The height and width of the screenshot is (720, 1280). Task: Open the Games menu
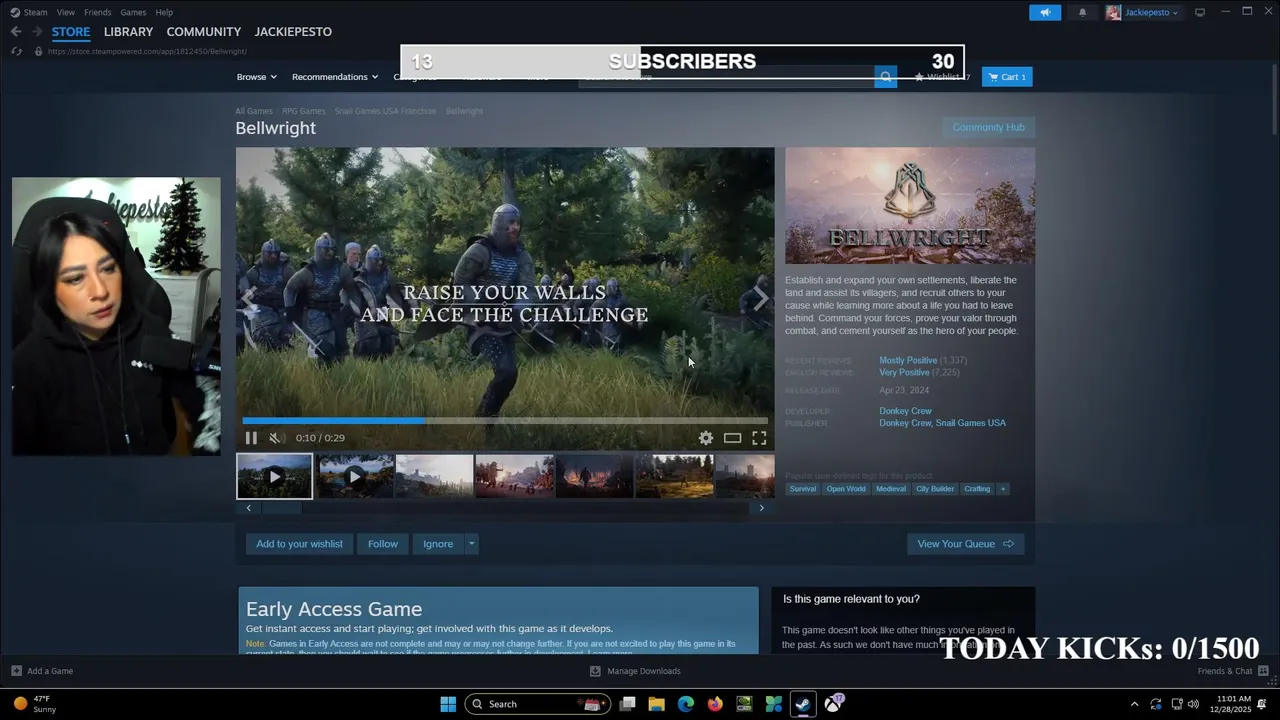pyautogui.click(x=133, y=12)
